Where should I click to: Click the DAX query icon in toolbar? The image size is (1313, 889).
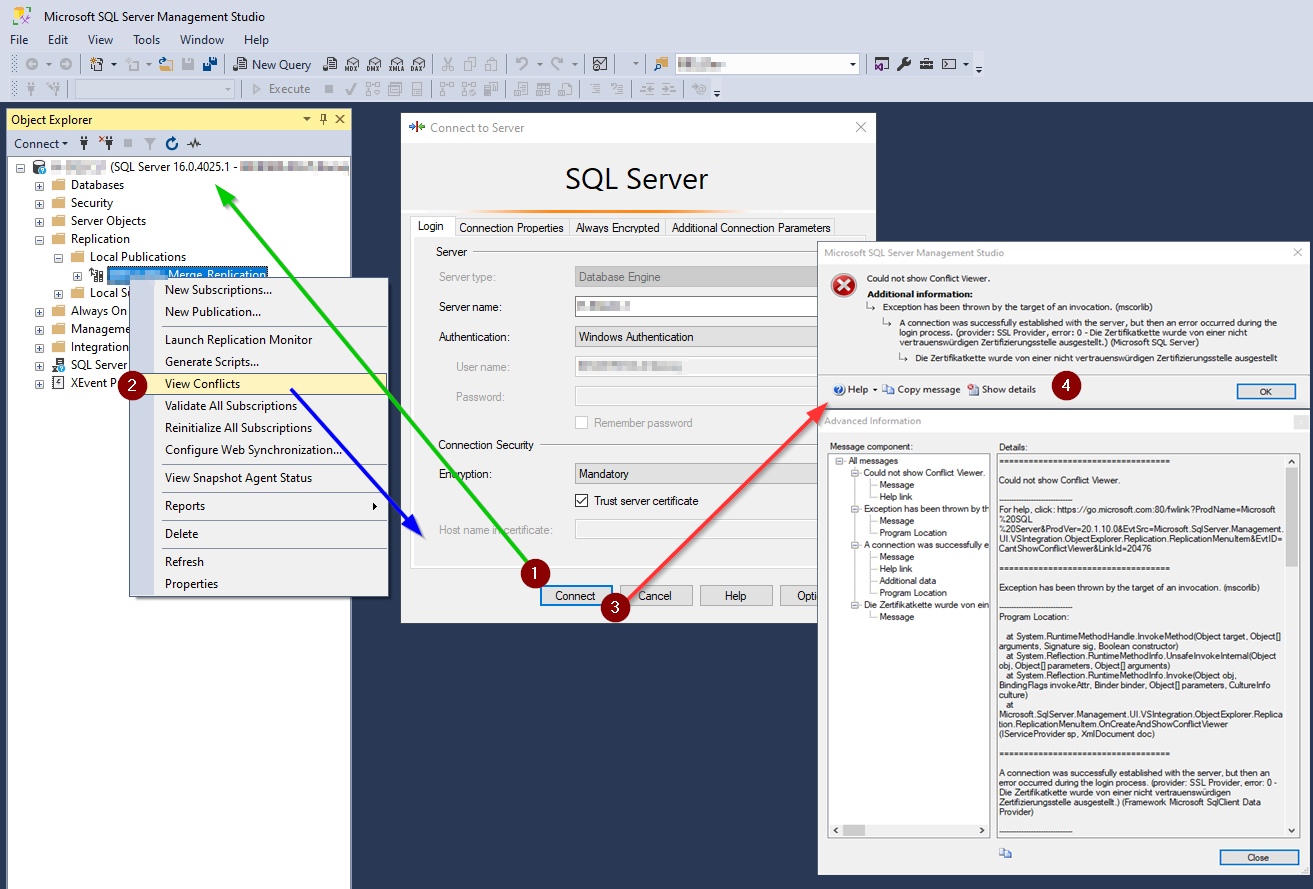click(418, 64)
